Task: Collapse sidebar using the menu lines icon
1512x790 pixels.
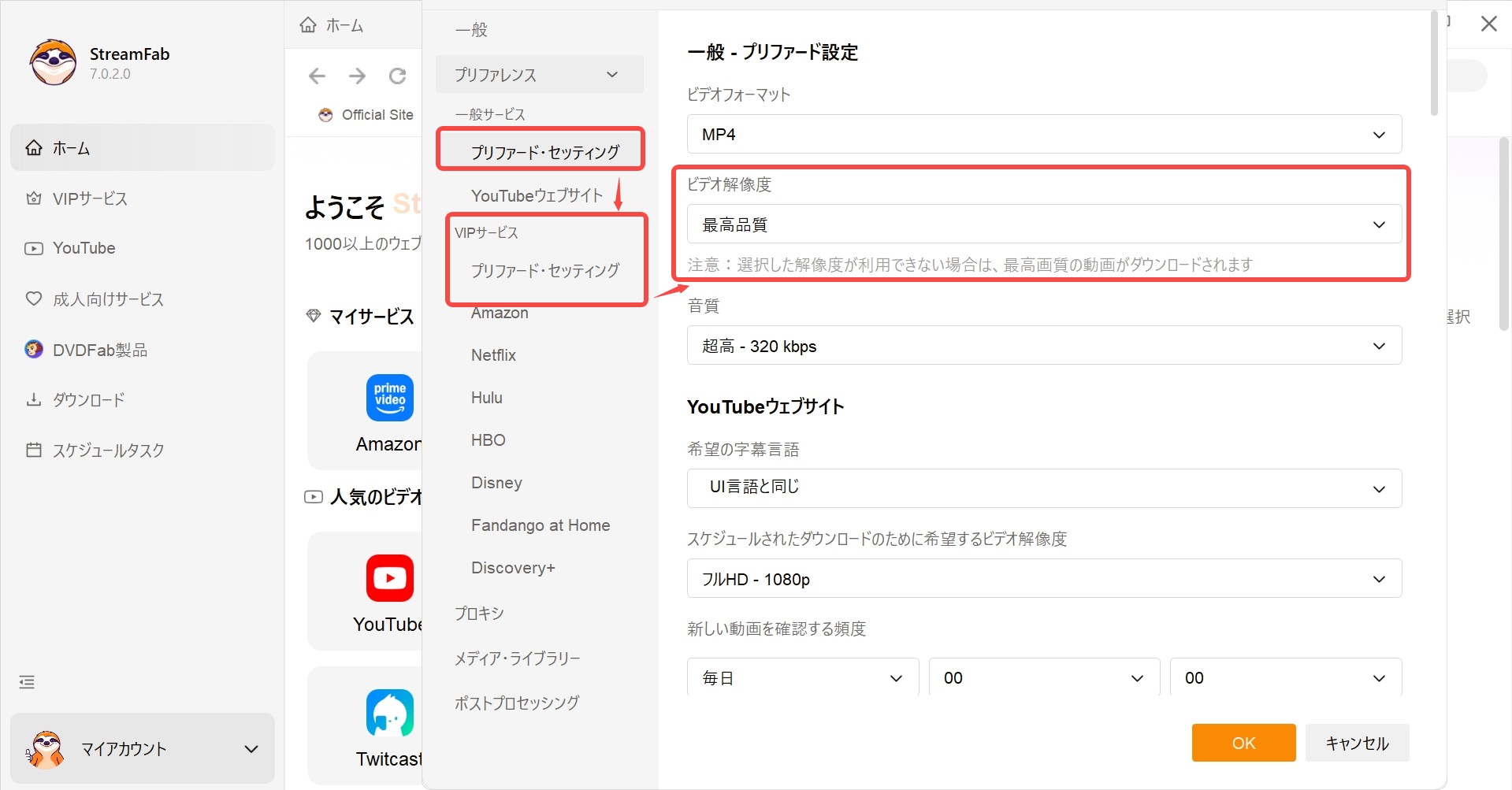Action: (27, 682)
